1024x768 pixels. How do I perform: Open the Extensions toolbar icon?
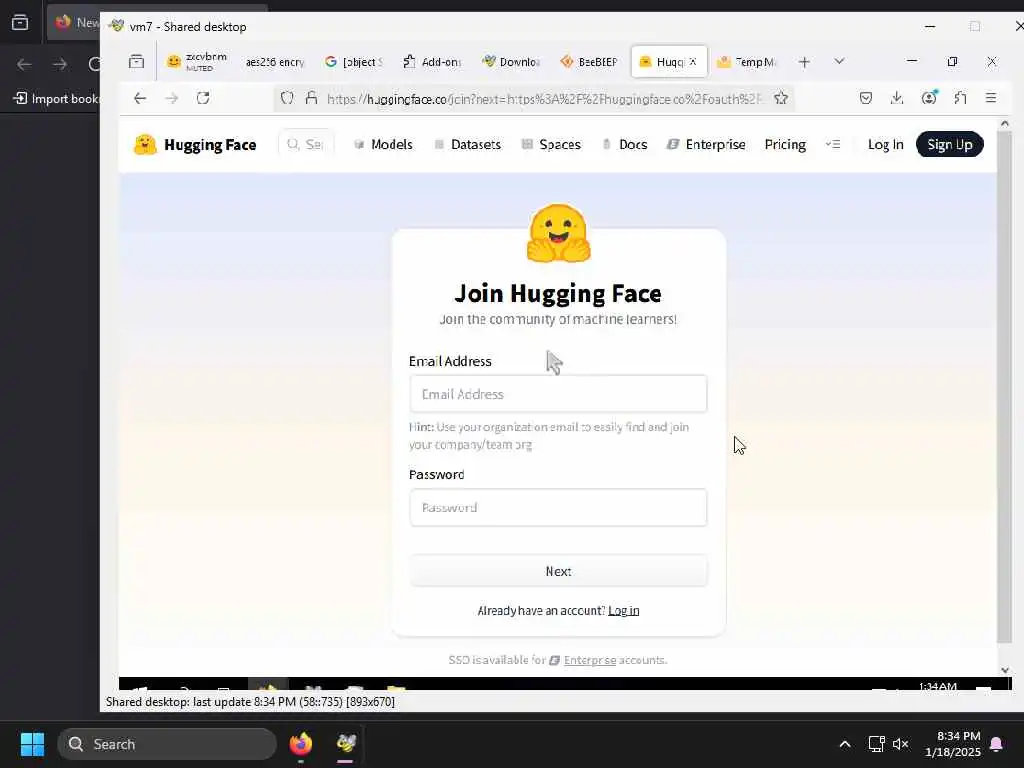click(x=960, y=99)
